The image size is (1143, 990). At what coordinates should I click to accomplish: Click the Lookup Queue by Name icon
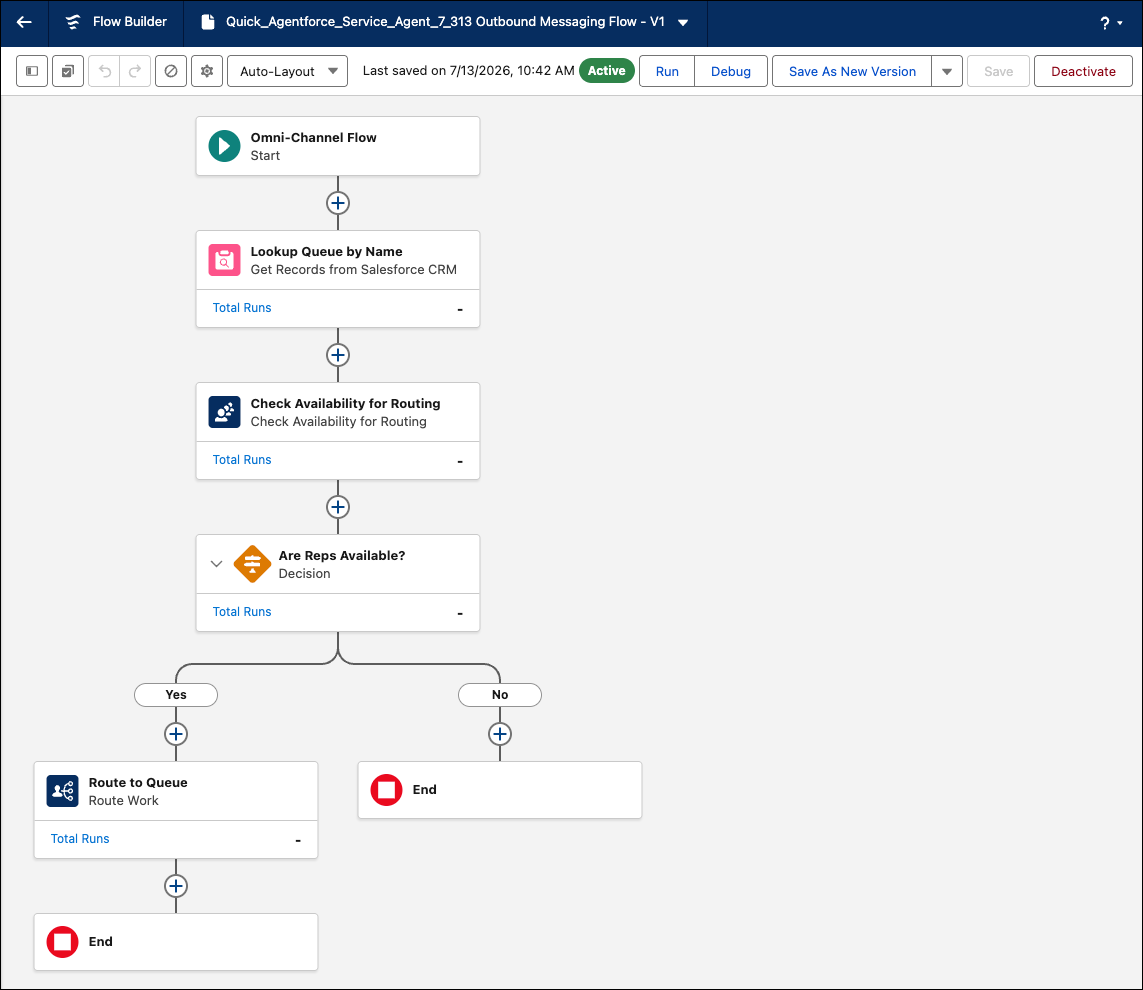click(x=225, y=260)
